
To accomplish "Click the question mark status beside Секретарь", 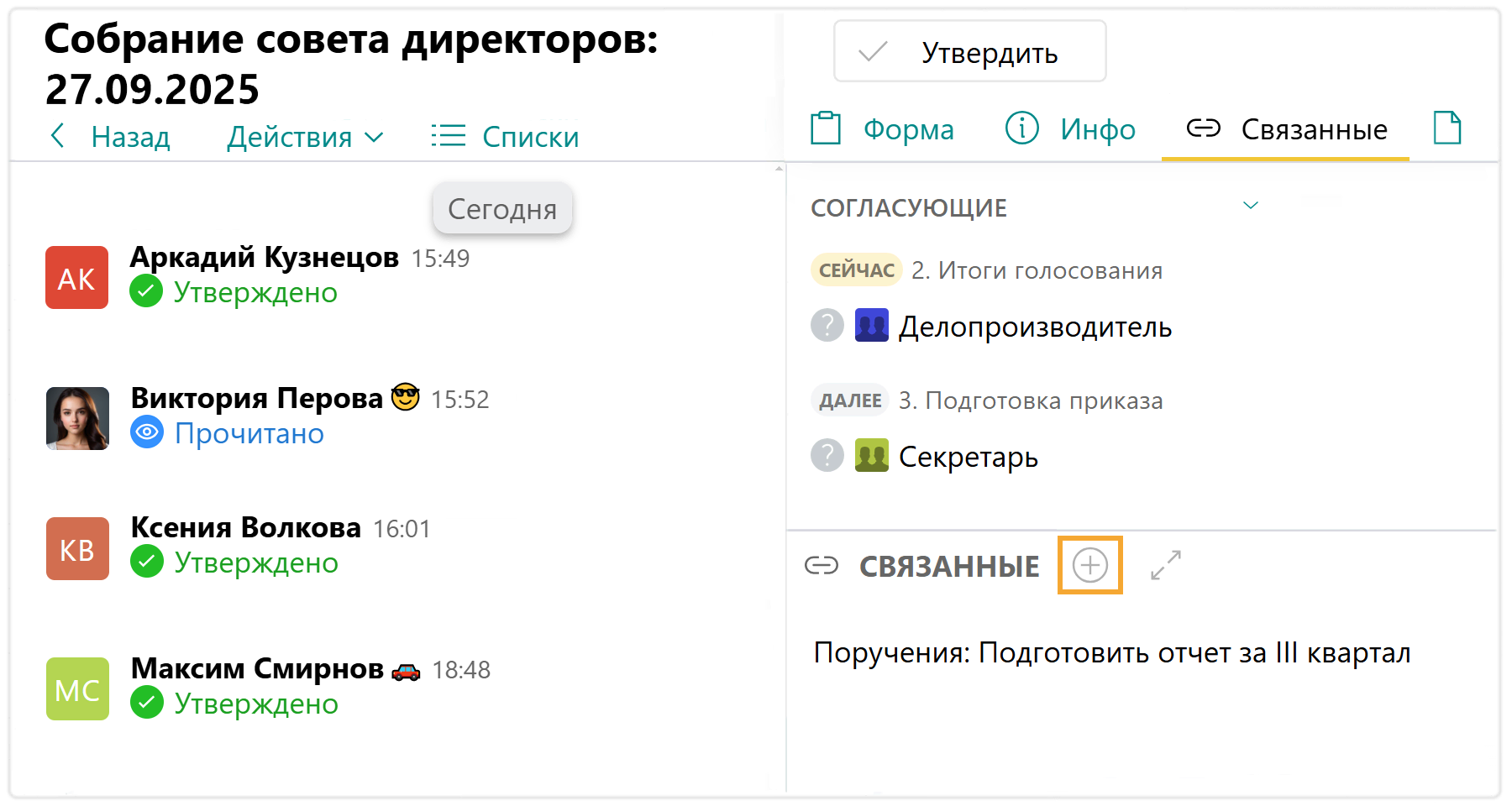I will [x=827, y=456].
